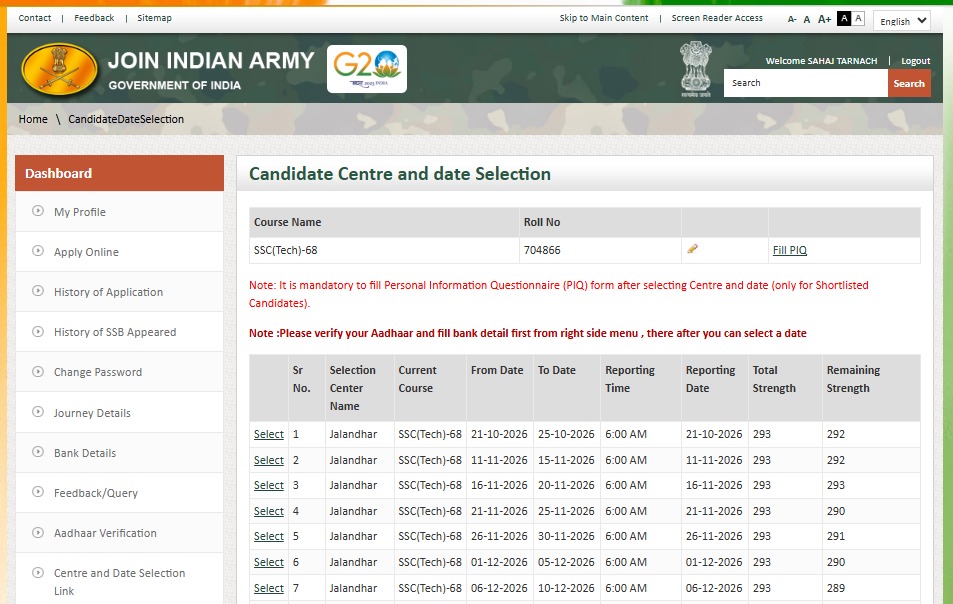This screenshot has height=604, width=953.
Task: Open Feedback/Query menu item
Action: tap(96, 493)
